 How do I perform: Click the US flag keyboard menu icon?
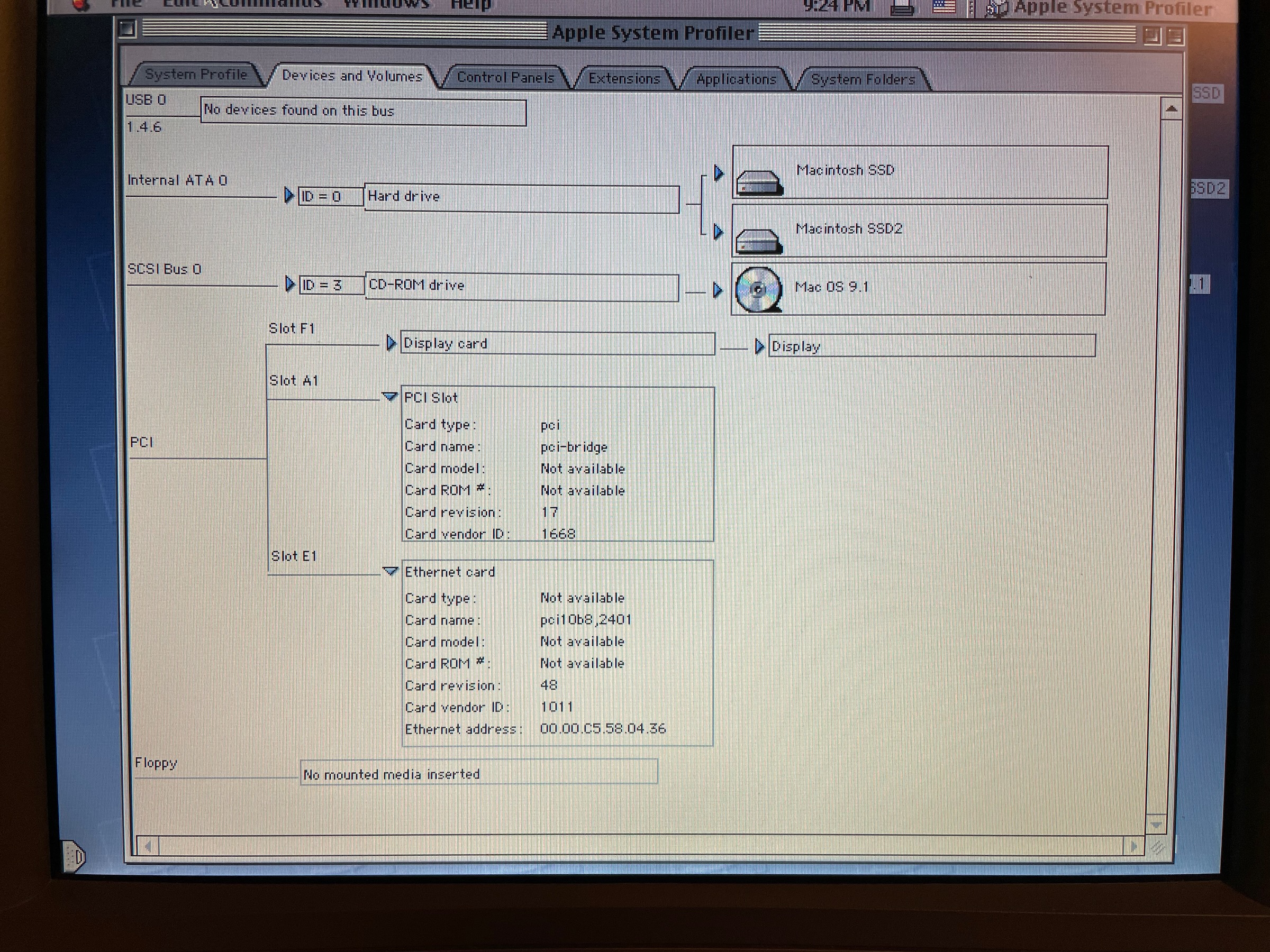[944, 7]
